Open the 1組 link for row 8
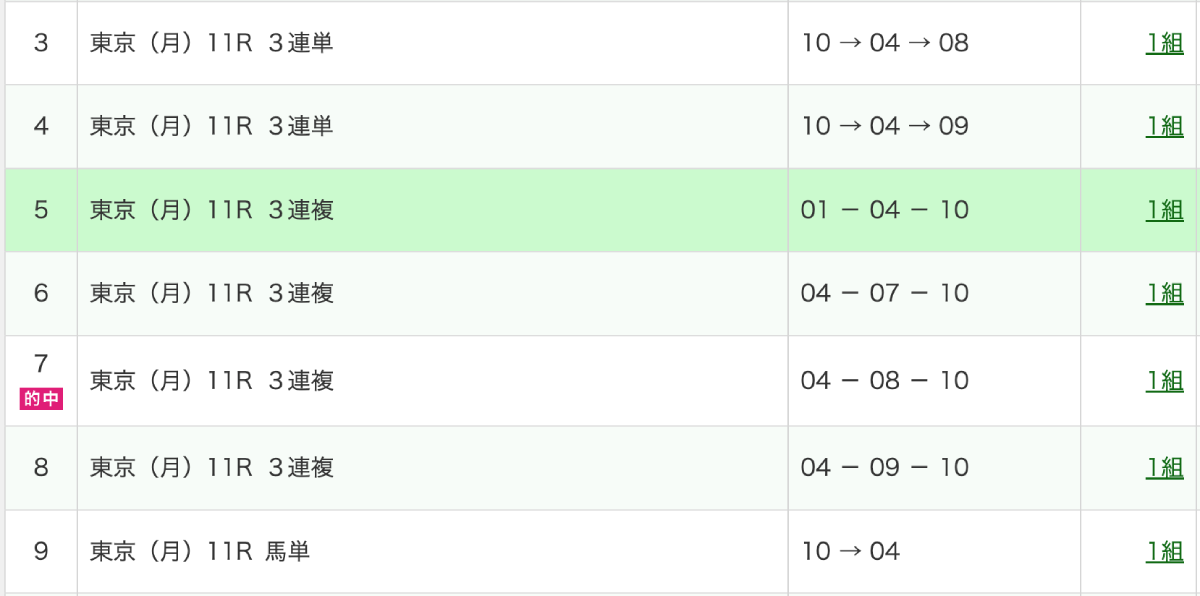 tap(1164, 467)
